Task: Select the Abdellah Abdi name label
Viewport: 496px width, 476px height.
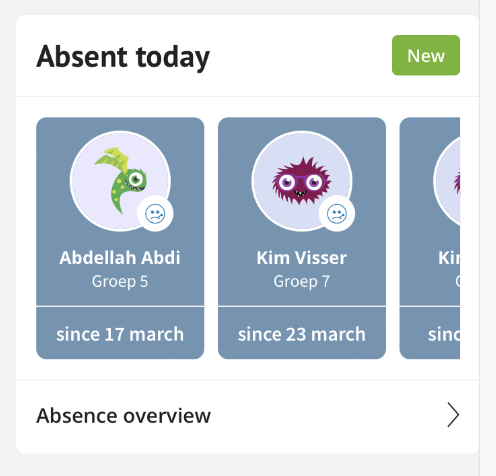Action: click(120, 258)
